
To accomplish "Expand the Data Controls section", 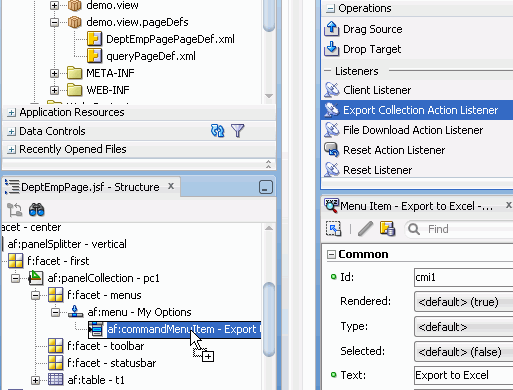I will tap(11, 131).
